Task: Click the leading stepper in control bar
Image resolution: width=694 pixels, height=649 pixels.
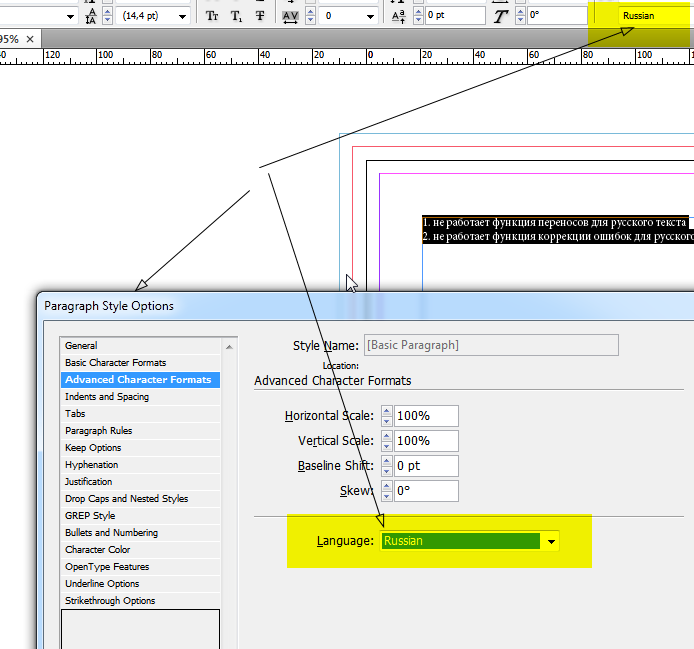Action: click(x=107, y=16)
